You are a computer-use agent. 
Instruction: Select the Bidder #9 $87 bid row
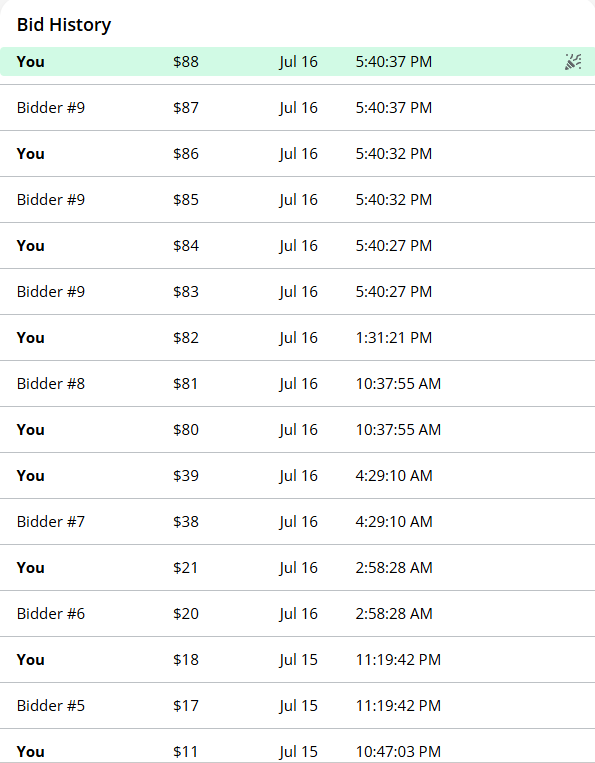(297, 108)
